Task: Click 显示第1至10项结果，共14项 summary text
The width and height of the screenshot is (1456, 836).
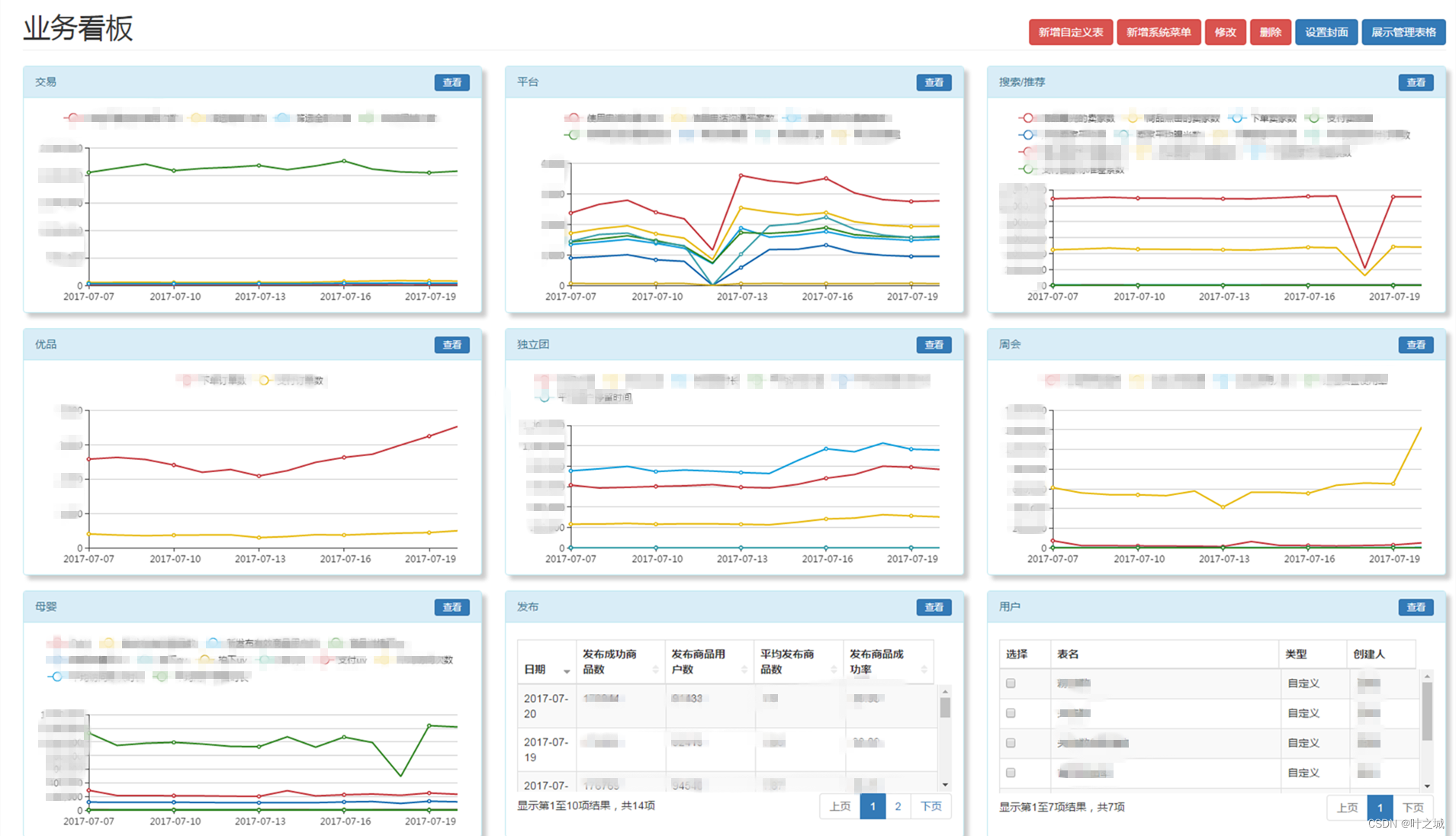Action: point(586,805)
